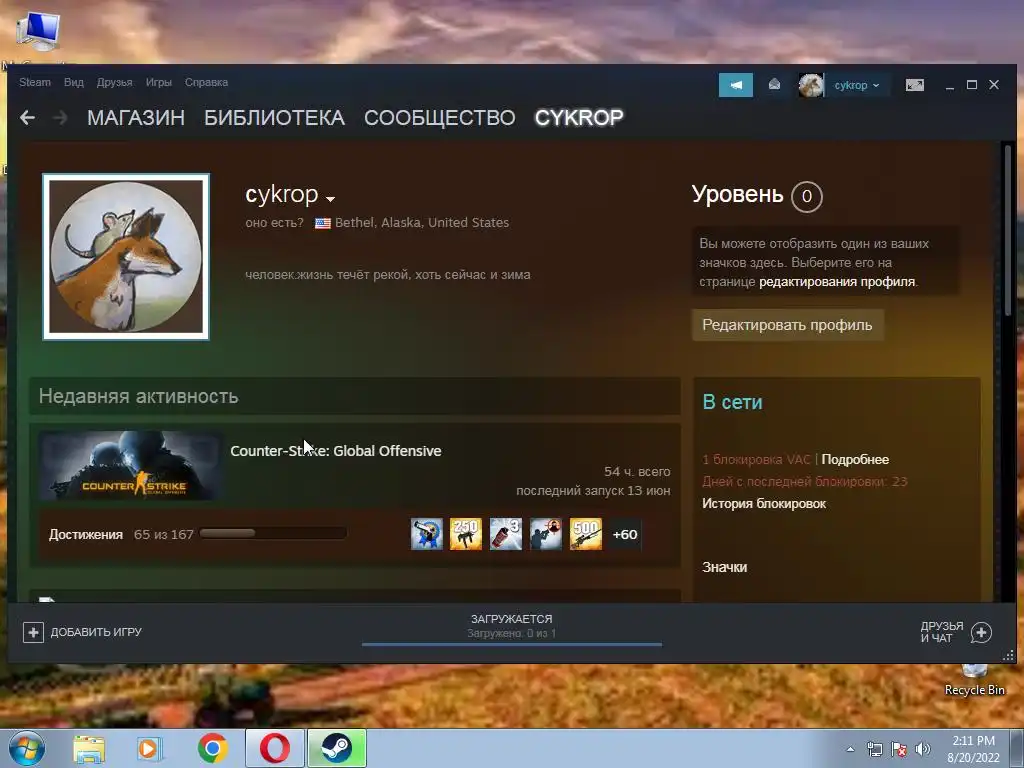Click the fox and mouse profile avatar

pos(126,257)
